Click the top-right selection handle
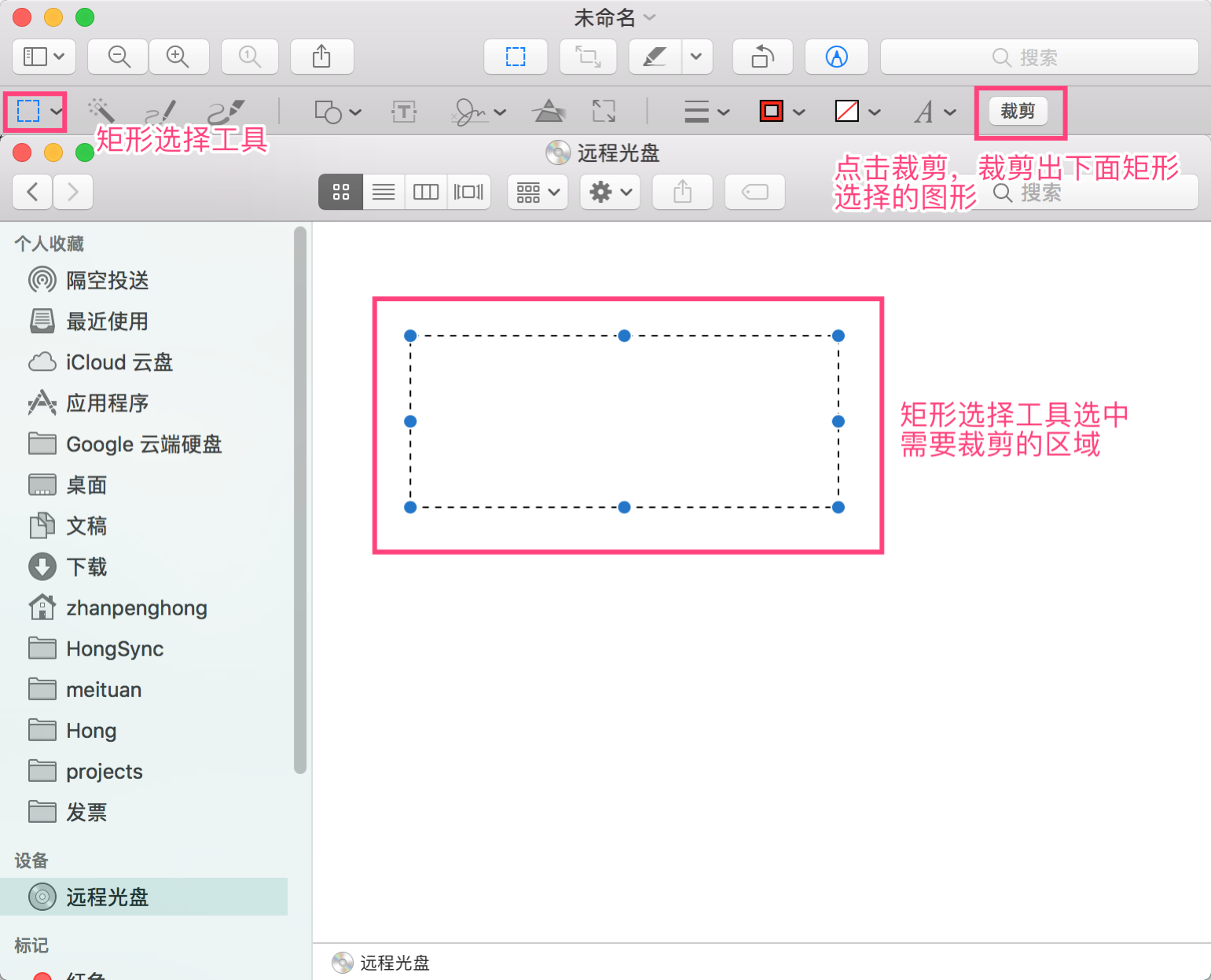Viewport: 1211px width, 980px height. pyautogui.click(x=839, y=336)
